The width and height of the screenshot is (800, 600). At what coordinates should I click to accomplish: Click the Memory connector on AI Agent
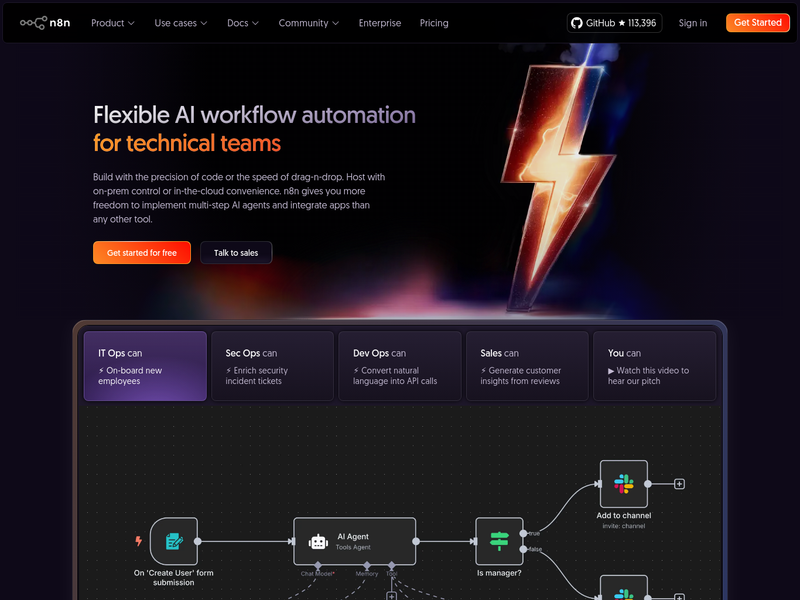[x=367, y=565]
